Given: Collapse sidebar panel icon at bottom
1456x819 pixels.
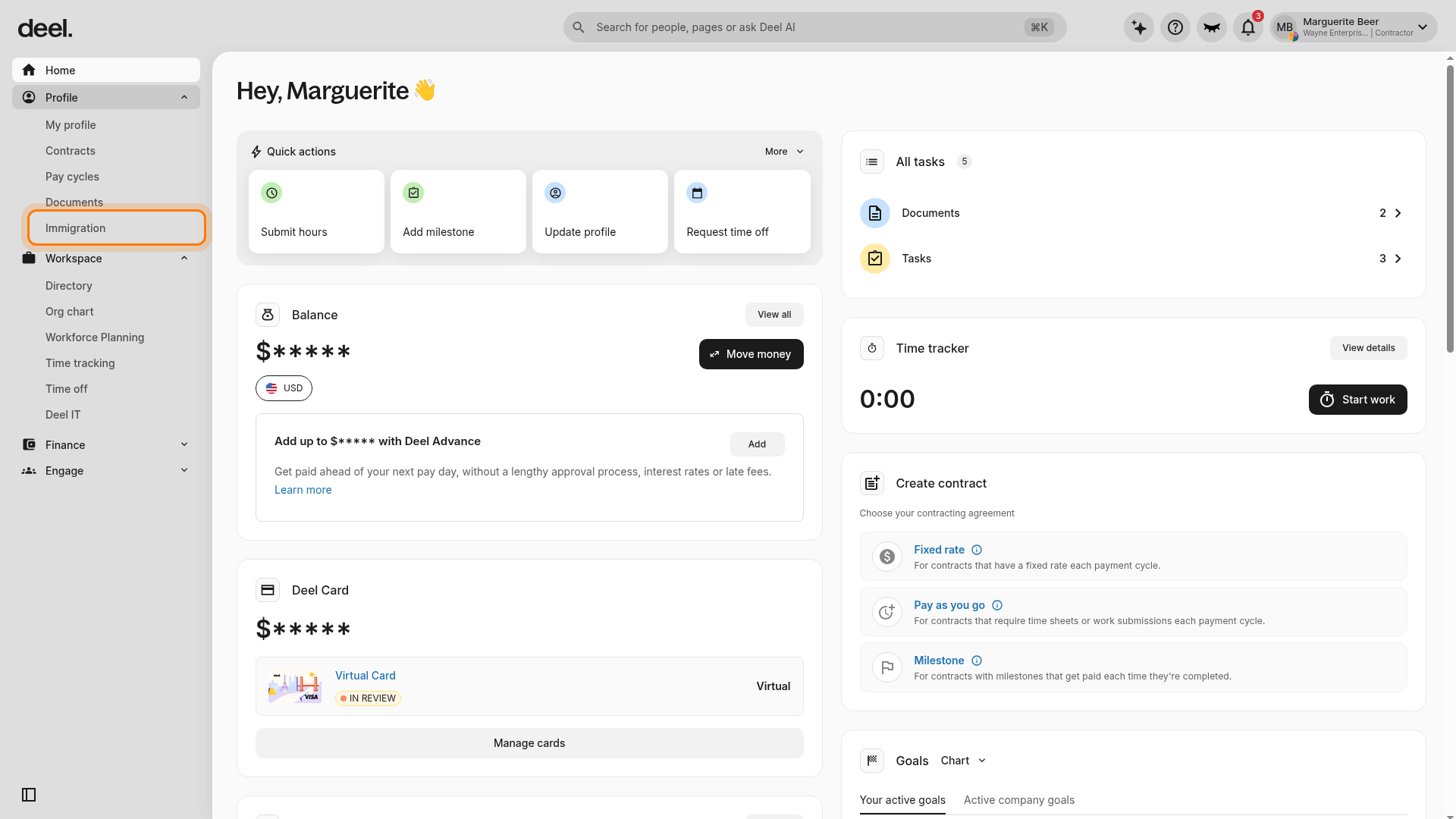Looking at the screenshot, I should 29,795.
